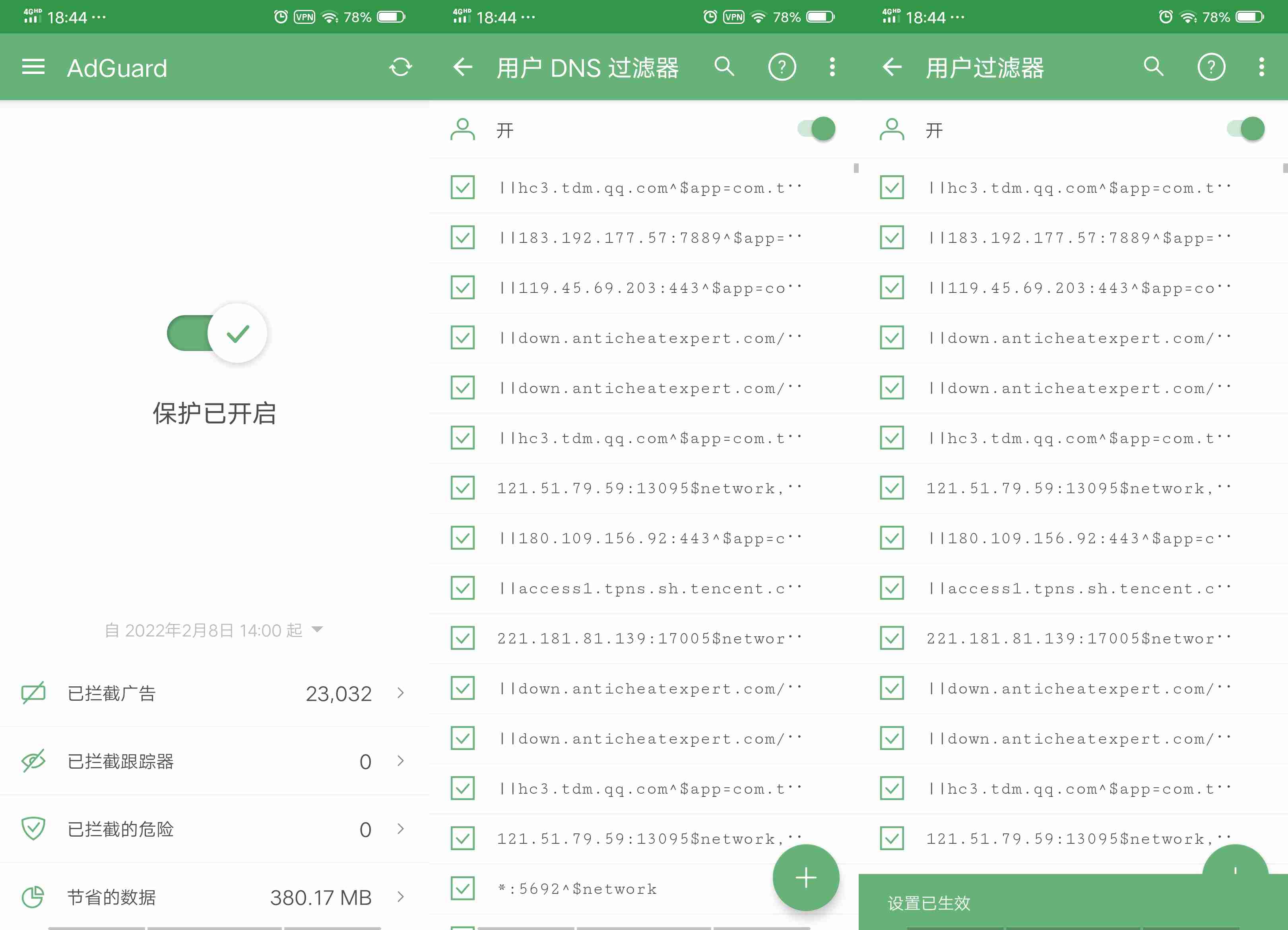Viewport: 1288px width, 930px height.
Task: Tap the 设置已生效 snackbar message
Action: (x=929, y=903)
